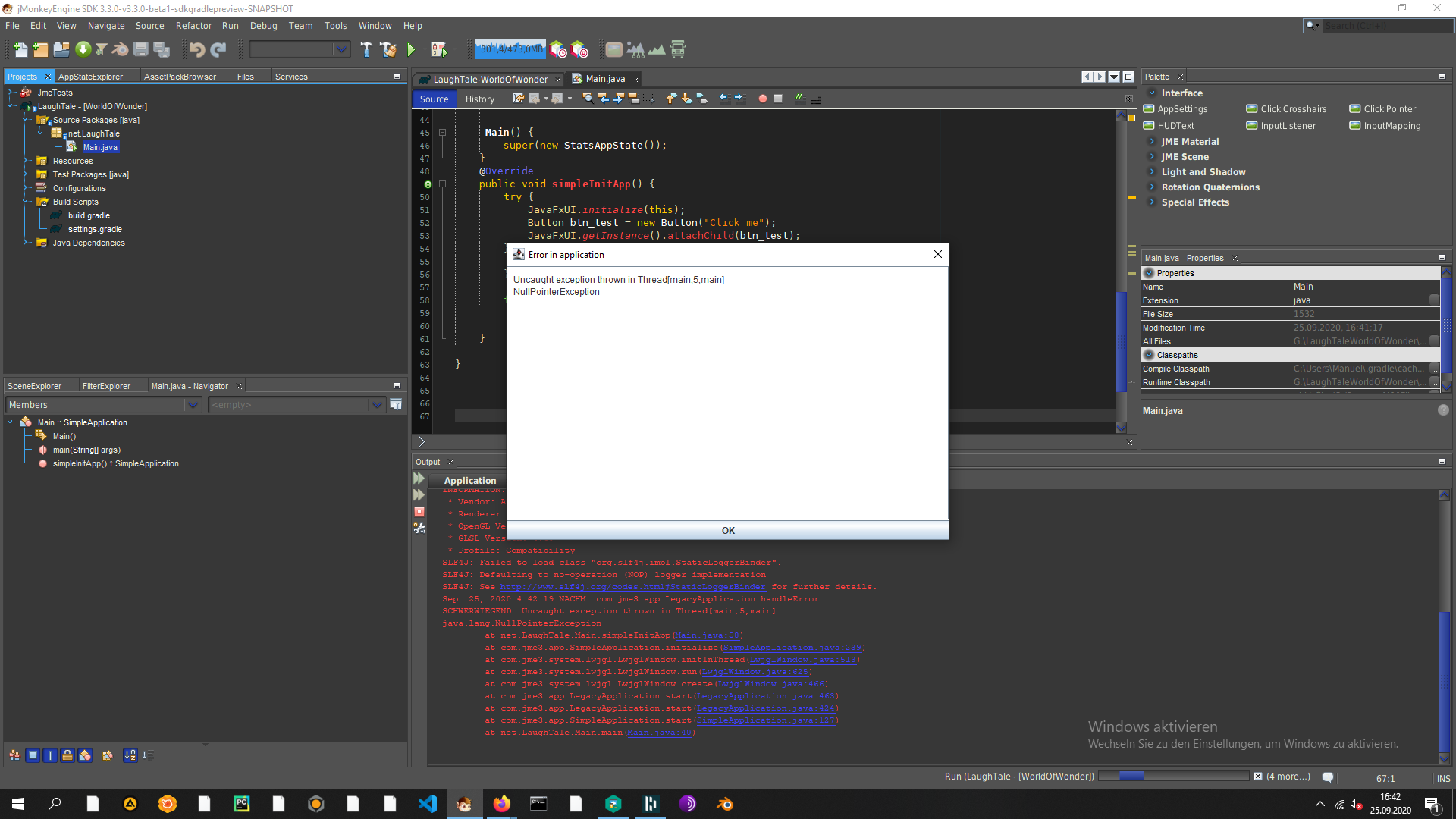This screenshot has height=819, width=1456.
Task: Click the Start Macro Recording red dot
Action: [763, 99]
